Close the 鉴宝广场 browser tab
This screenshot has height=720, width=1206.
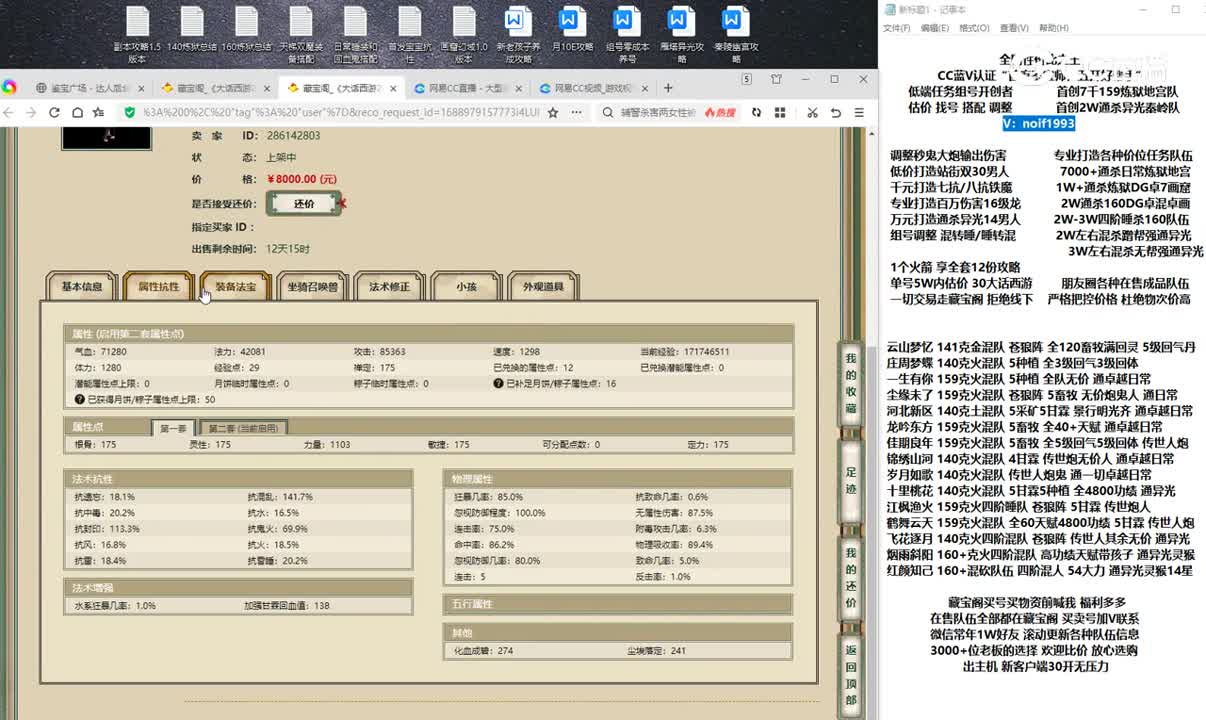coord(139,88)
